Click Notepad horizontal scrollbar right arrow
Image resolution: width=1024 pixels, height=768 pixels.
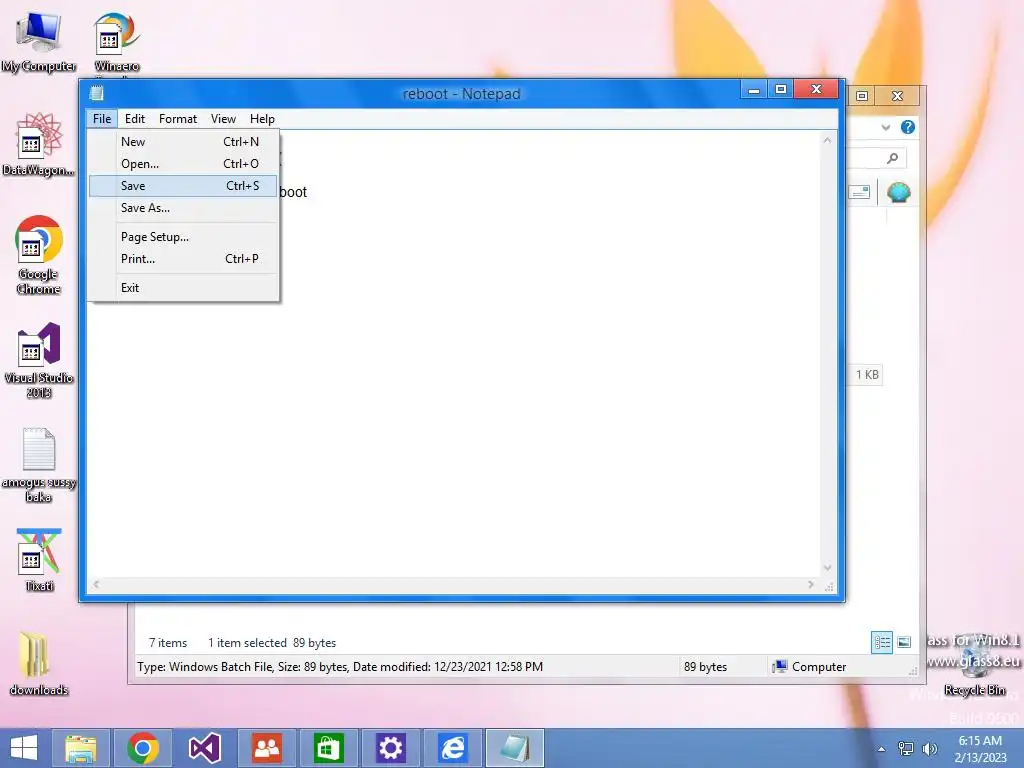pyautogui.click(x=811, y=584)
